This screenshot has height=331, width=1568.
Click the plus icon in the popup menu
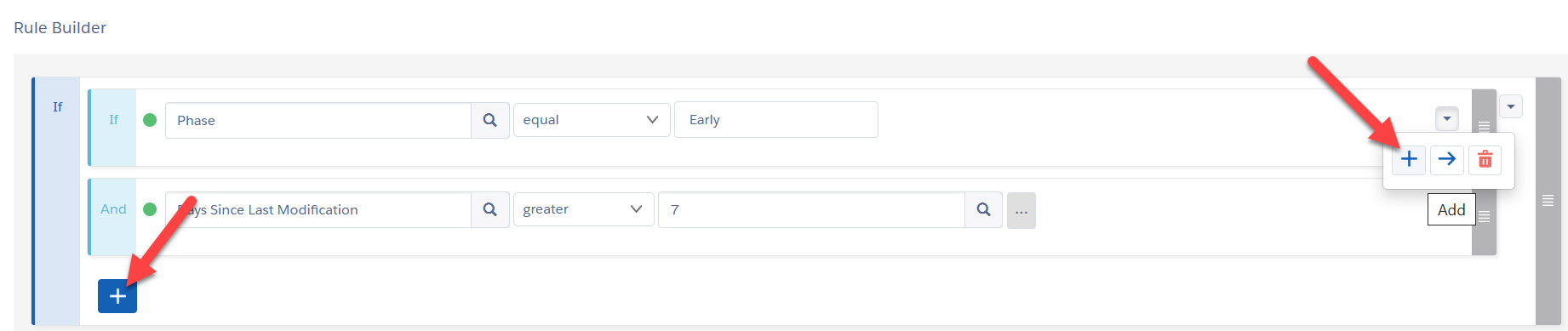click(1409, 159)
